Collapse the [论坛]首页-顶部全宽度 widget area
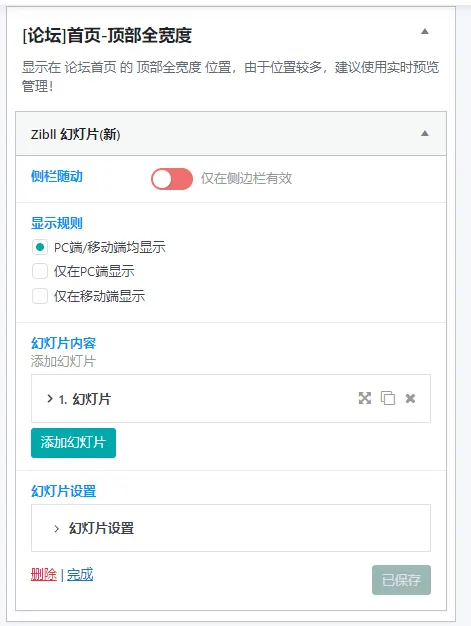Viewport: 471px width, 626px height. coord(425,31)
